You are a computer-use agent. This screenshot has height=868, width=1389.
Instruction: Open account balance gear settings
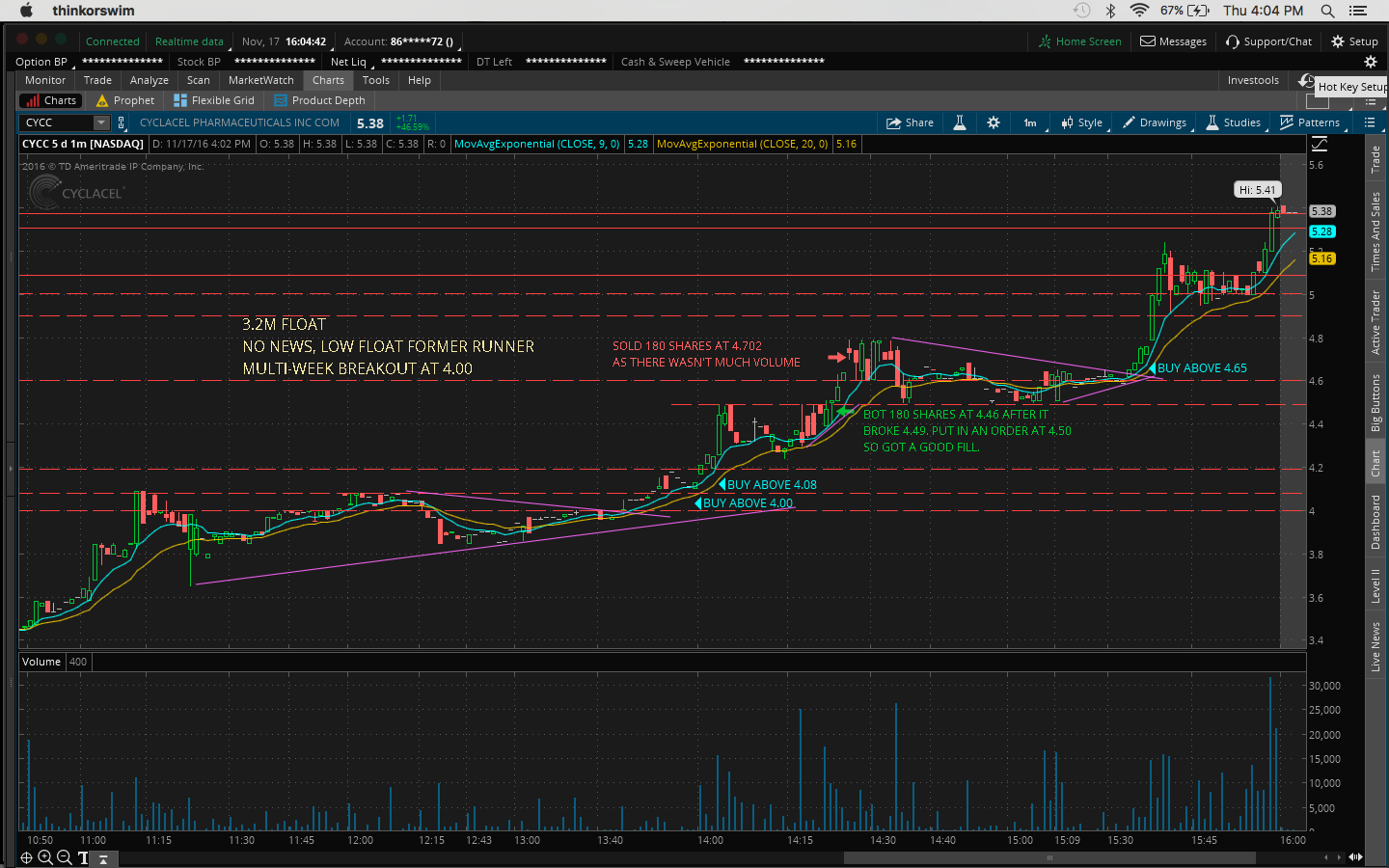tap(1370, 62)
